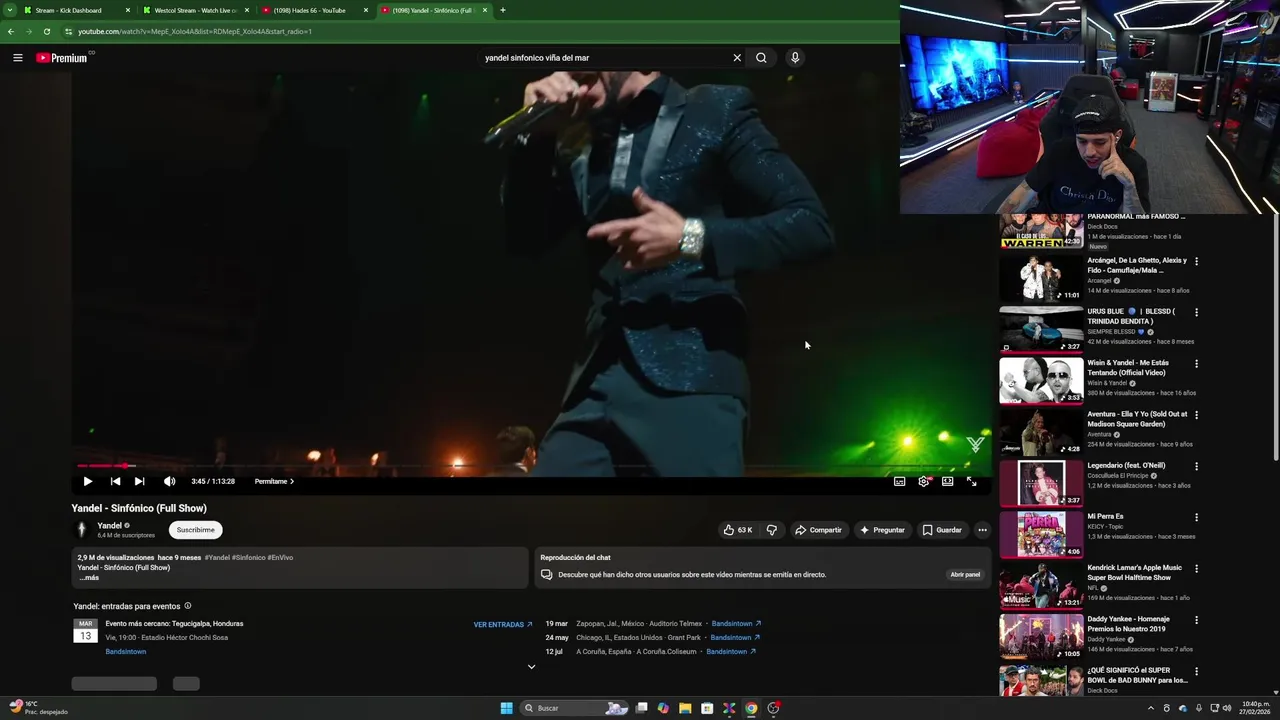Click the Preguntar button
The image size is (1280, 720).
[881, 530]
